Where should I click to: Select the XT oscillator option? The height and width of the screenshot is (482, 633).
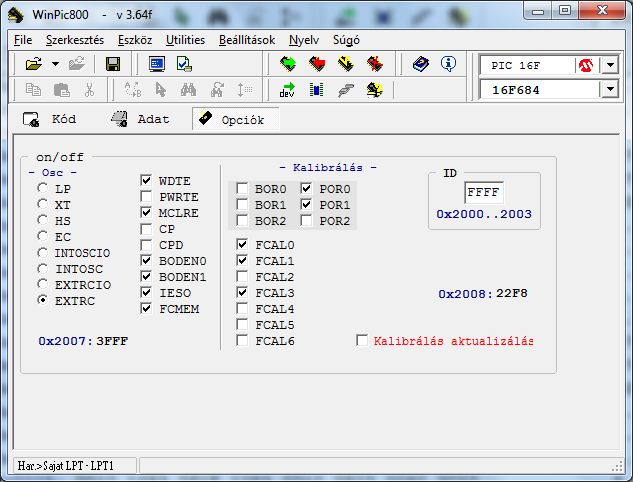pyautogui.click(x=42, y=204)
